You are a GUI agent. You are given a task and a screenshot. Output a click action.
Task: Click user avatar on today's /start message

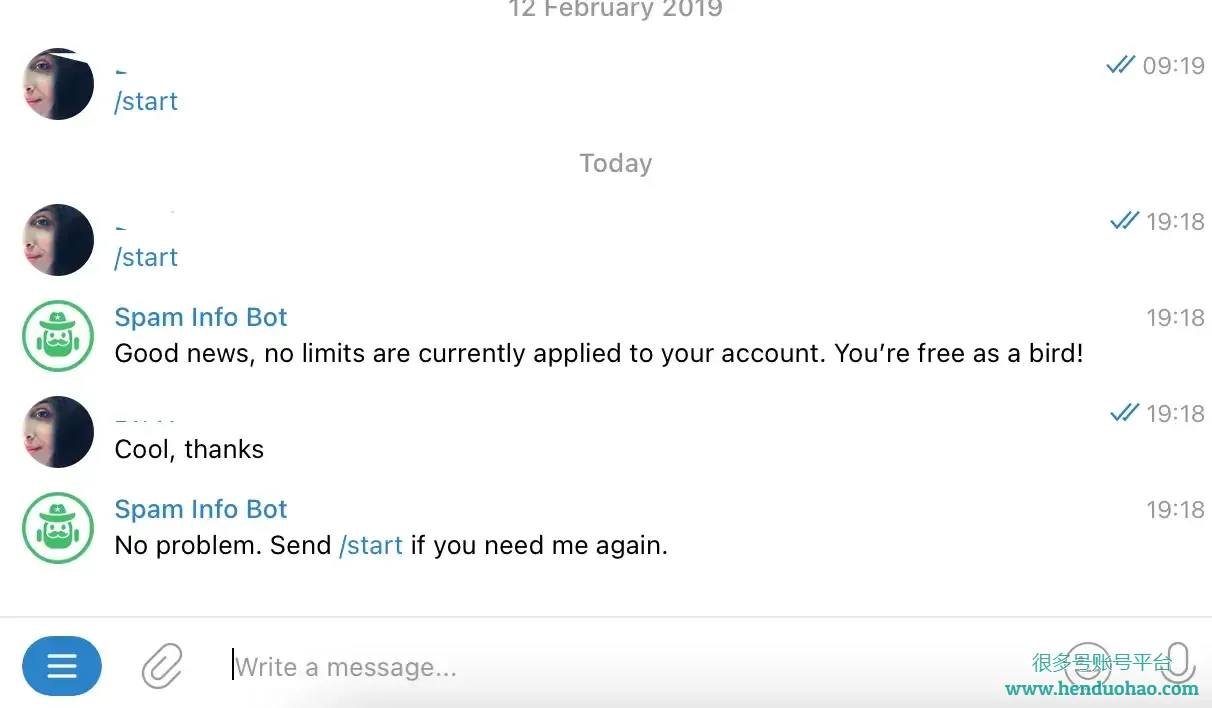coord(58,240)
